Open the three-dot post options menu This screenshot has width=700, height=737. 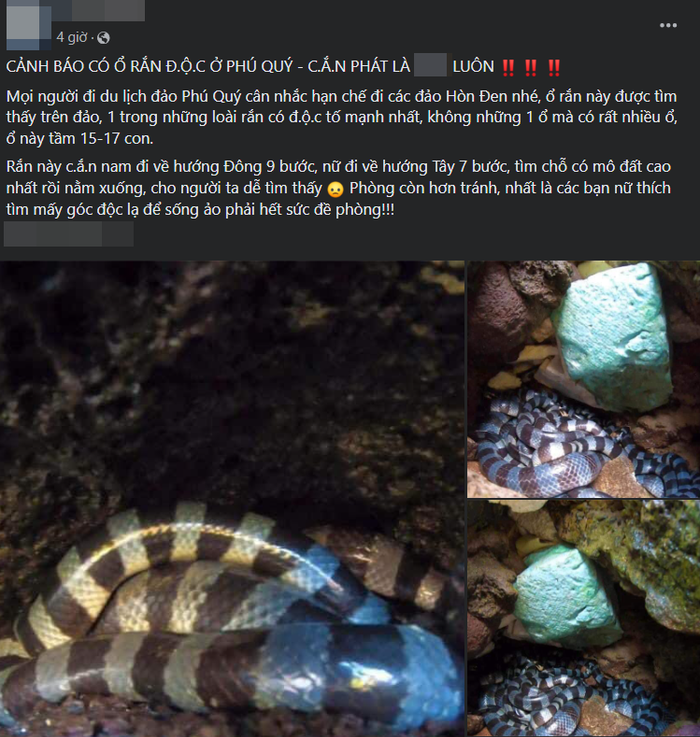tap(668, 25)
